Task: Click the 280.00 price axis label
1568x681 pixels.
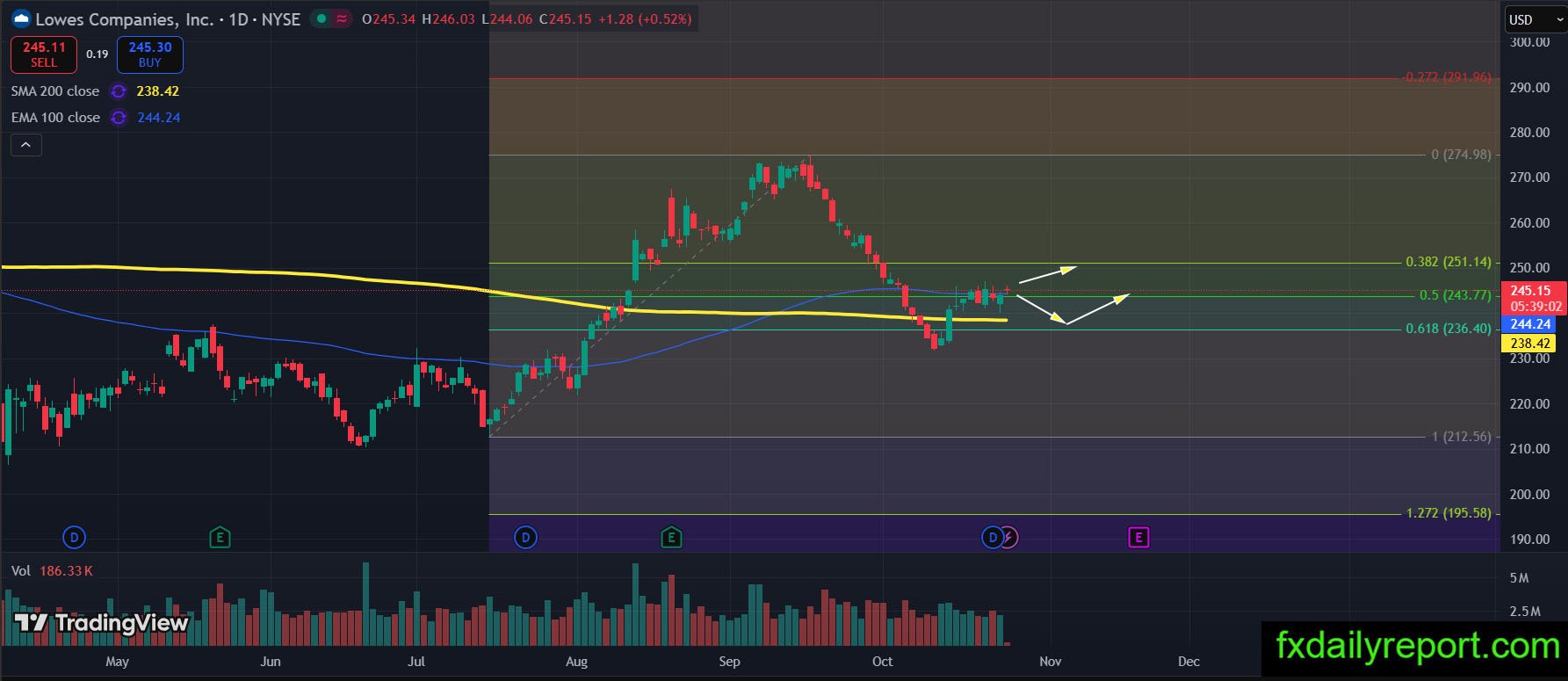Action: (x=1529, y=133)
